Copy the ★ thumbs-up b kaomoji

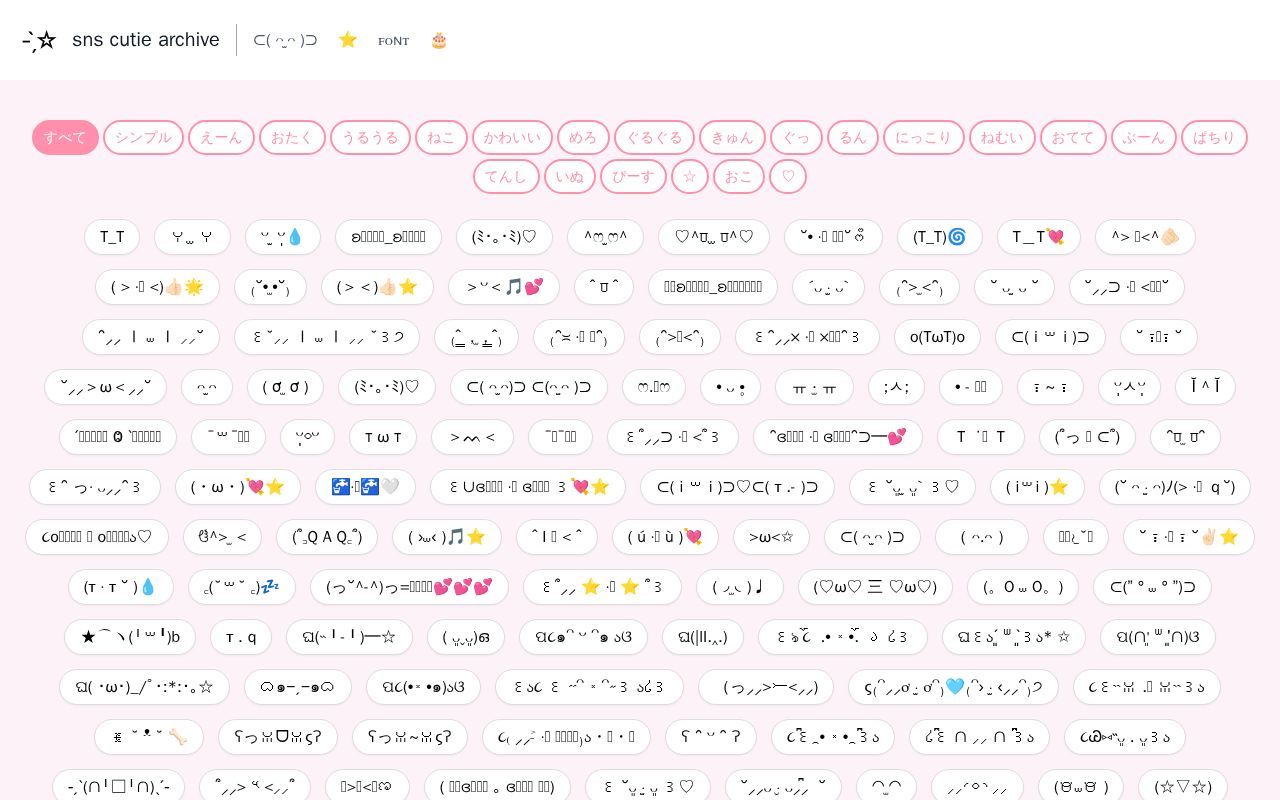click(130, 637)
